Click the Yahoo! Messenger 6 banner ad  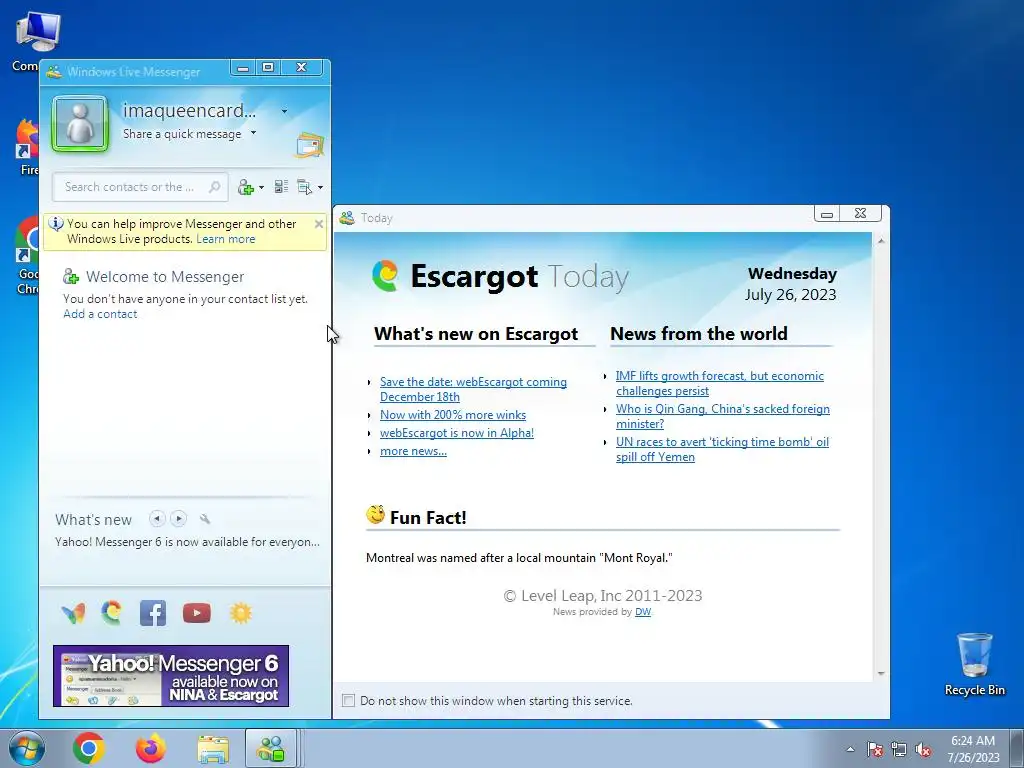pyautogui.click(x=171, y=676)
